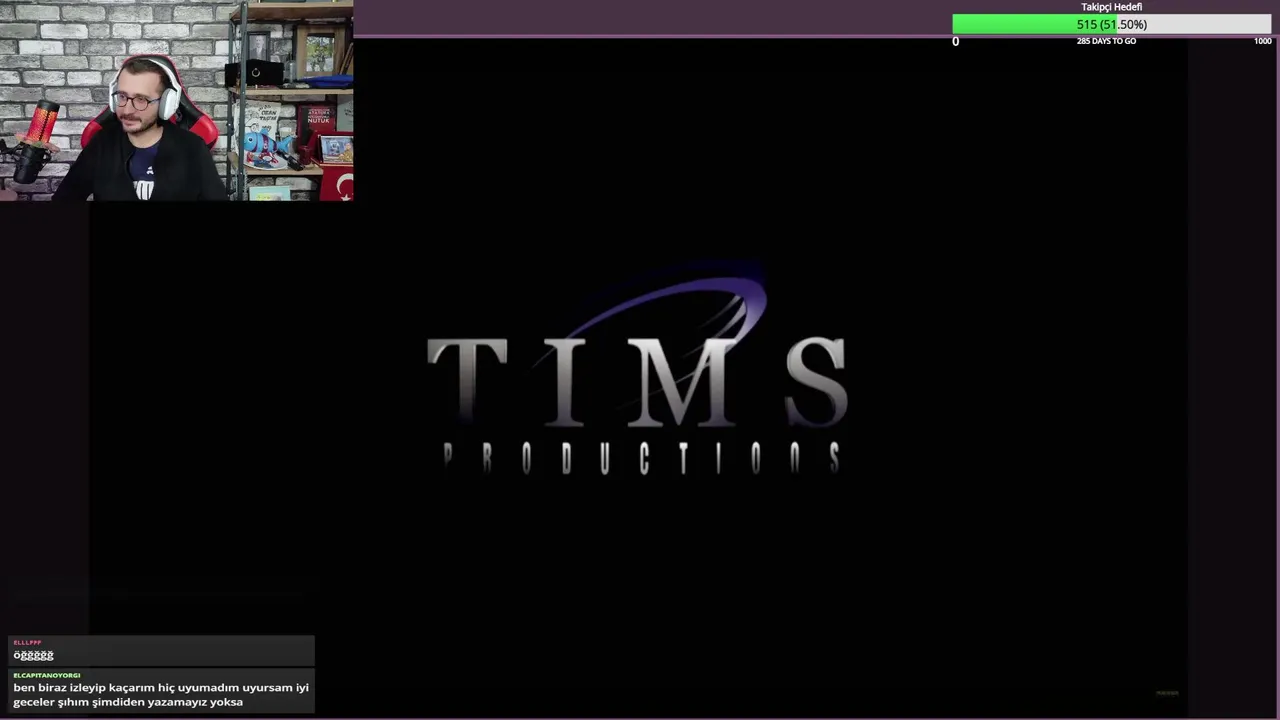1280x720 pixels.
Task: Click the TIMS Productions logo in the video
Action: pos(638,370)
